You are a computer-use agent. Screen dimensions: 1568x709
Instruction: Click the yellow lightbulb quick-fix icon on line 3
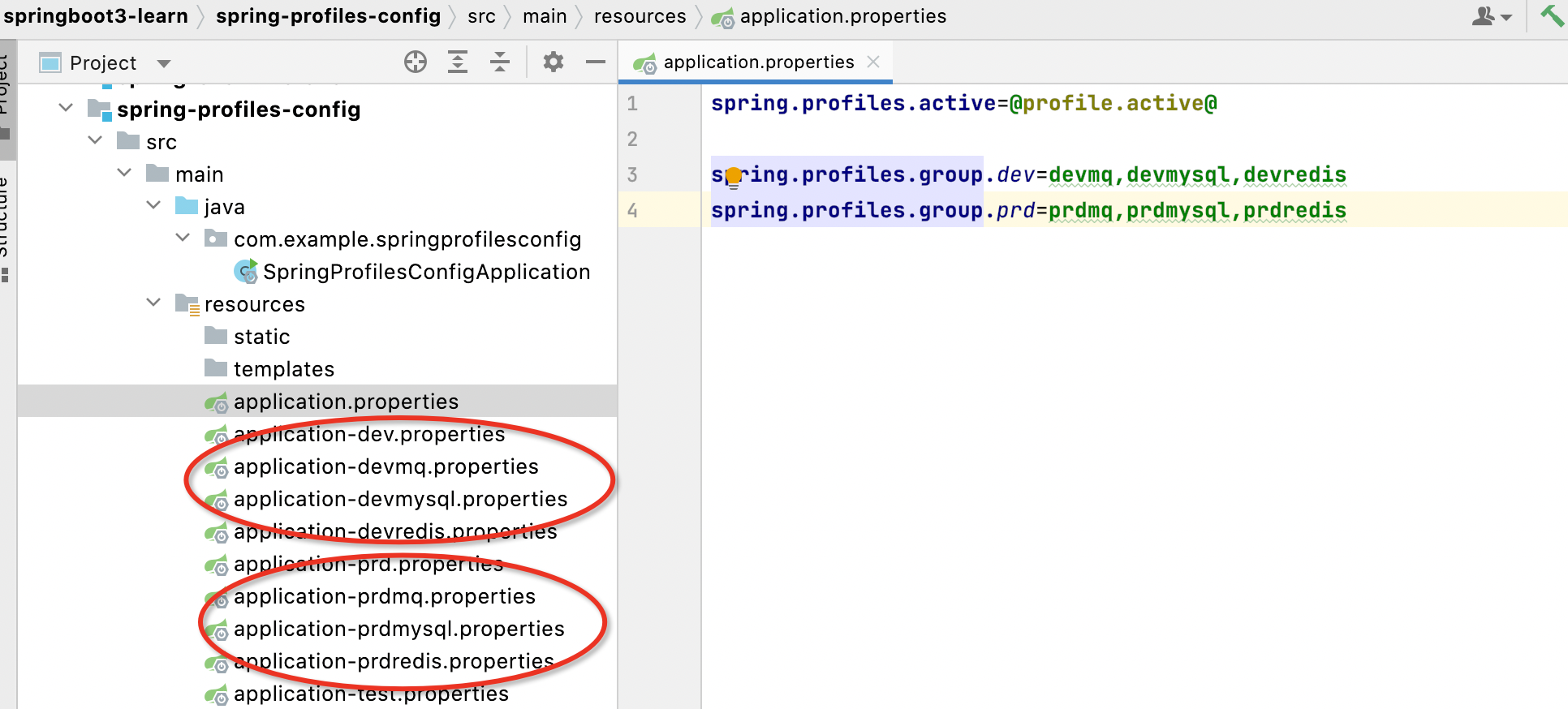(x=734, y=176)
